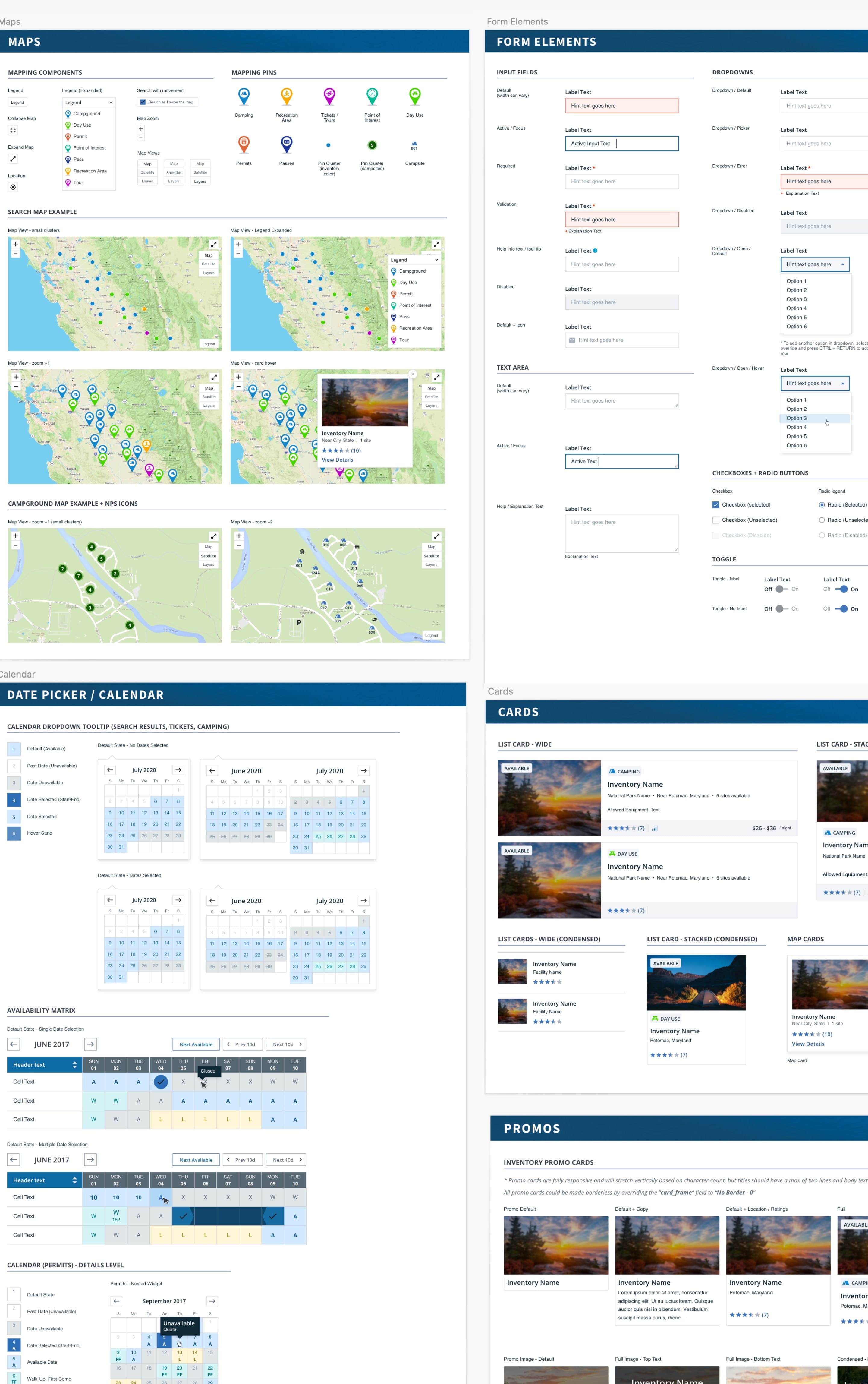Click the Camping map pin icon
This screenshot has height=1384, width=868.
click(x=244, y=95)
